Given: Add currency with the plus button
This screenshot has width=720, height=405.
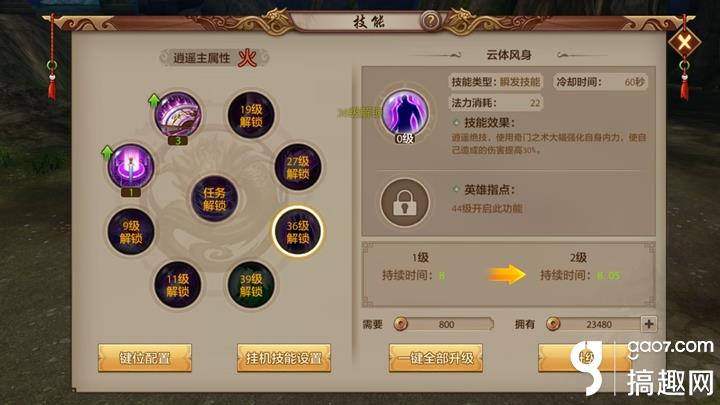Looking at the screenshot, I should (x=648, y=324).
